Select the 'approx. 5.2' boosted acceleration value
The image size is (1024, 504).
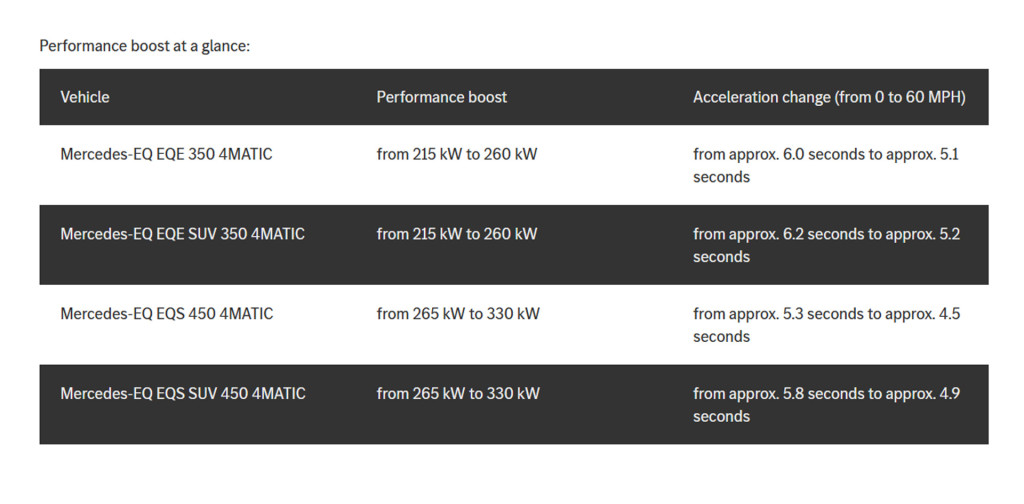(927, 234)
